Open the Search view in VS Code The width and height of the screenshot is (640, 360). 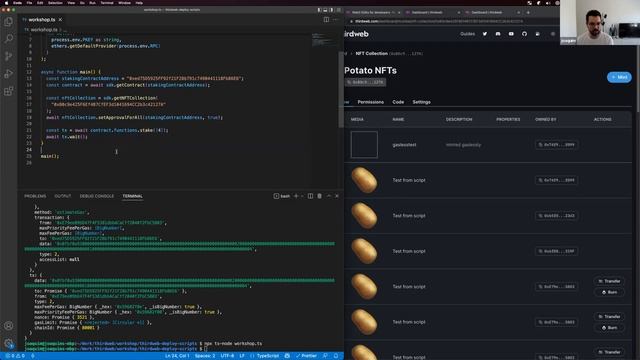pyautogui.click(x=8, y=39)
